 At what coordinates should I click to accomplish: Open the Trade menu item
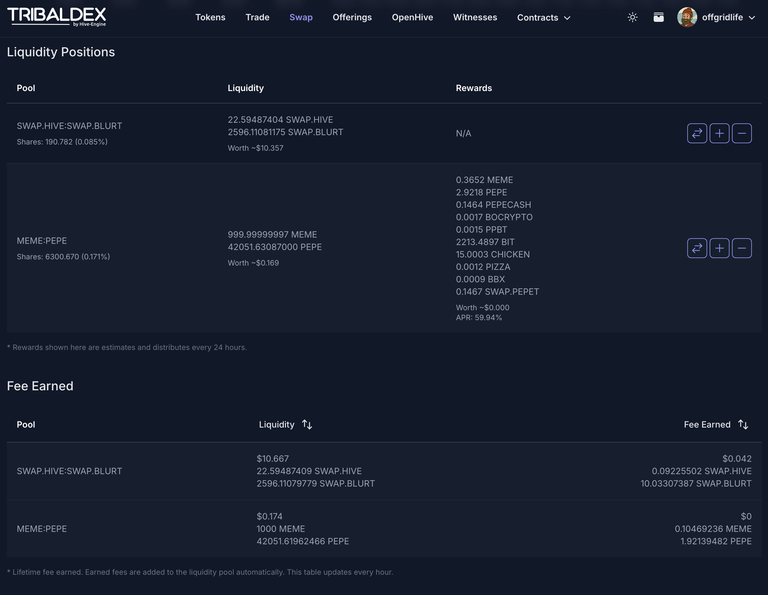coord(257,17)
